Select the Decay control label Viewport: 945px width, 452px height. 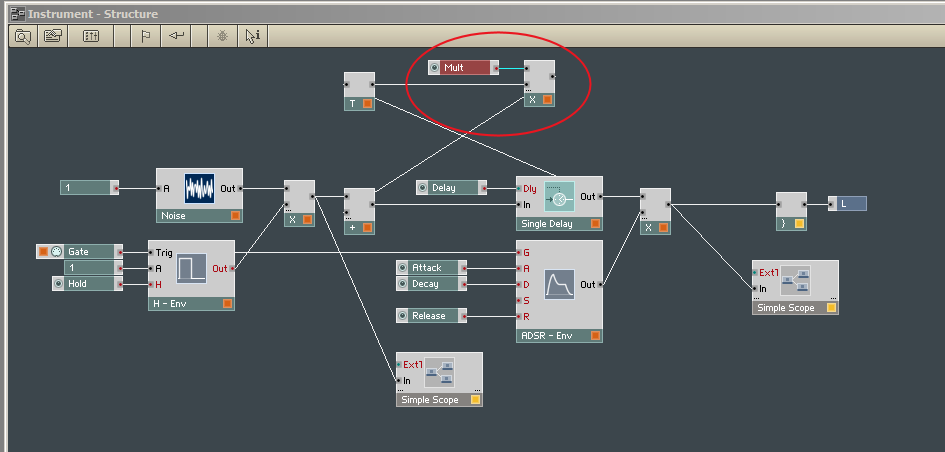425,284
